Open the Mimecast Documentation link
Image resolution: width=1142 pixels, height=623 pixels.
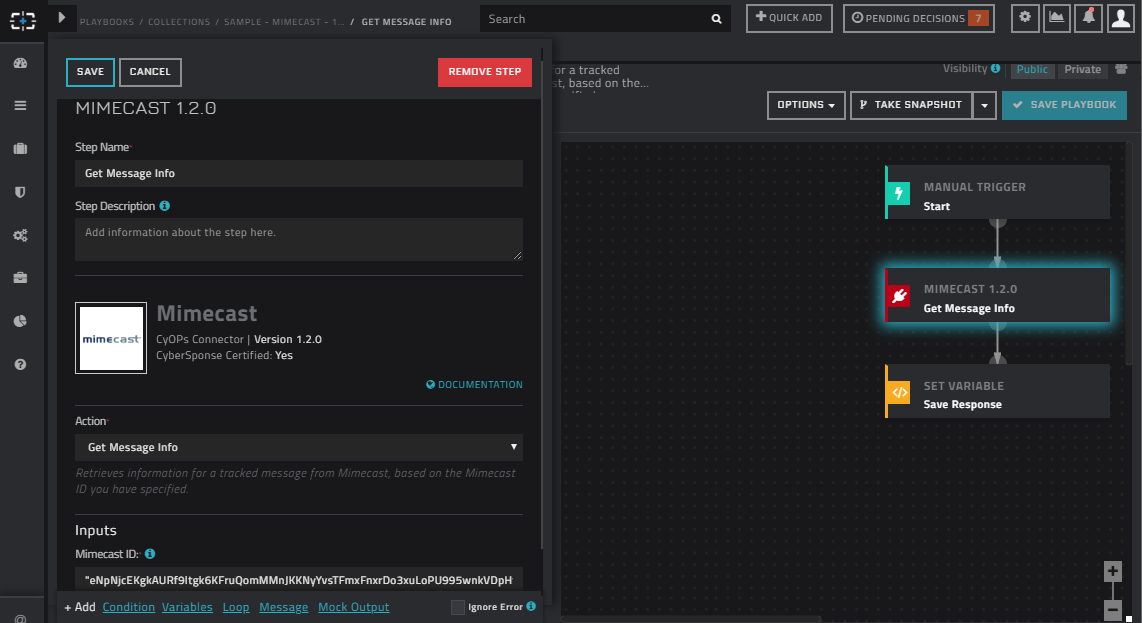(x=474, y=384)
